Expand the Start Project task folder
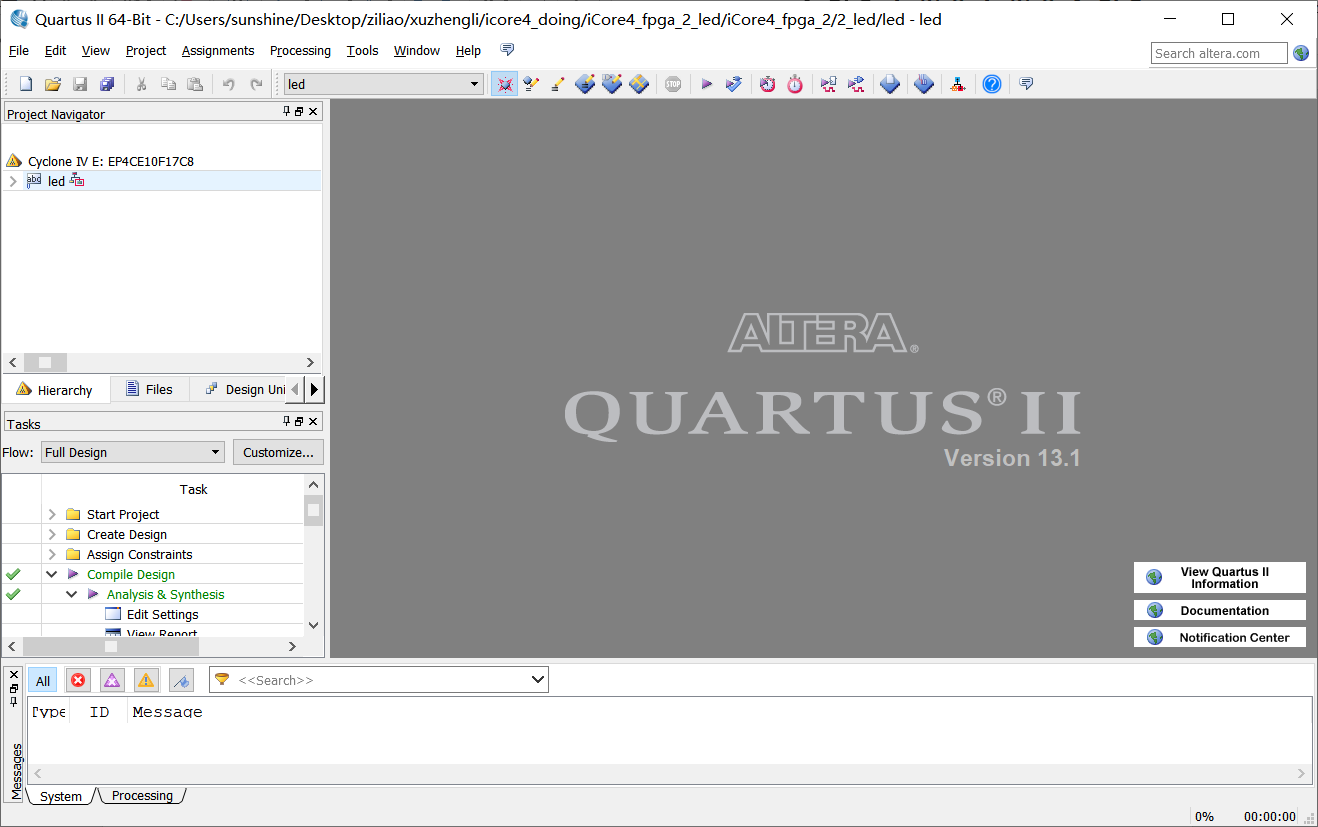Screen dimensions: 1318x827 [x=52, y=514]
